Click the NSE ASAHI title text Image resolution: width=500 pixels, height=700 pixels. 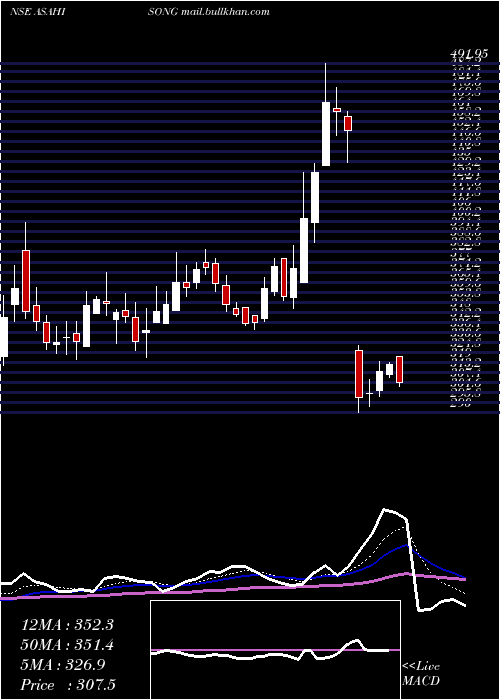pos(38,12)
